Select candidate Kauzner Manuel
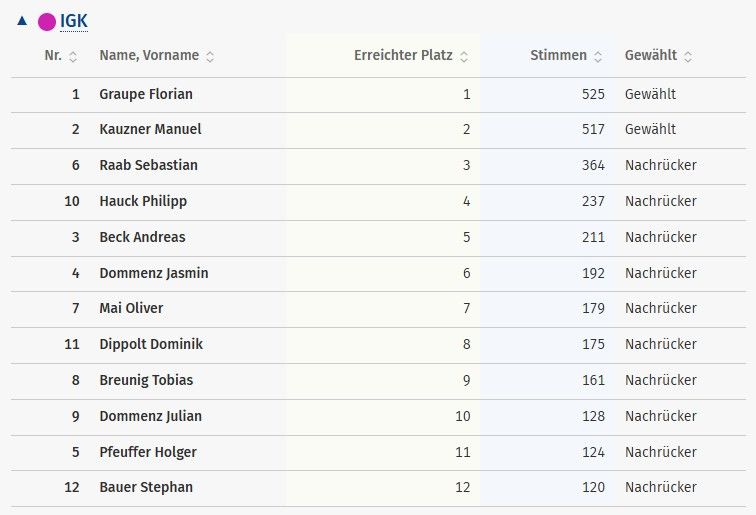 click(x=150, y=129)
